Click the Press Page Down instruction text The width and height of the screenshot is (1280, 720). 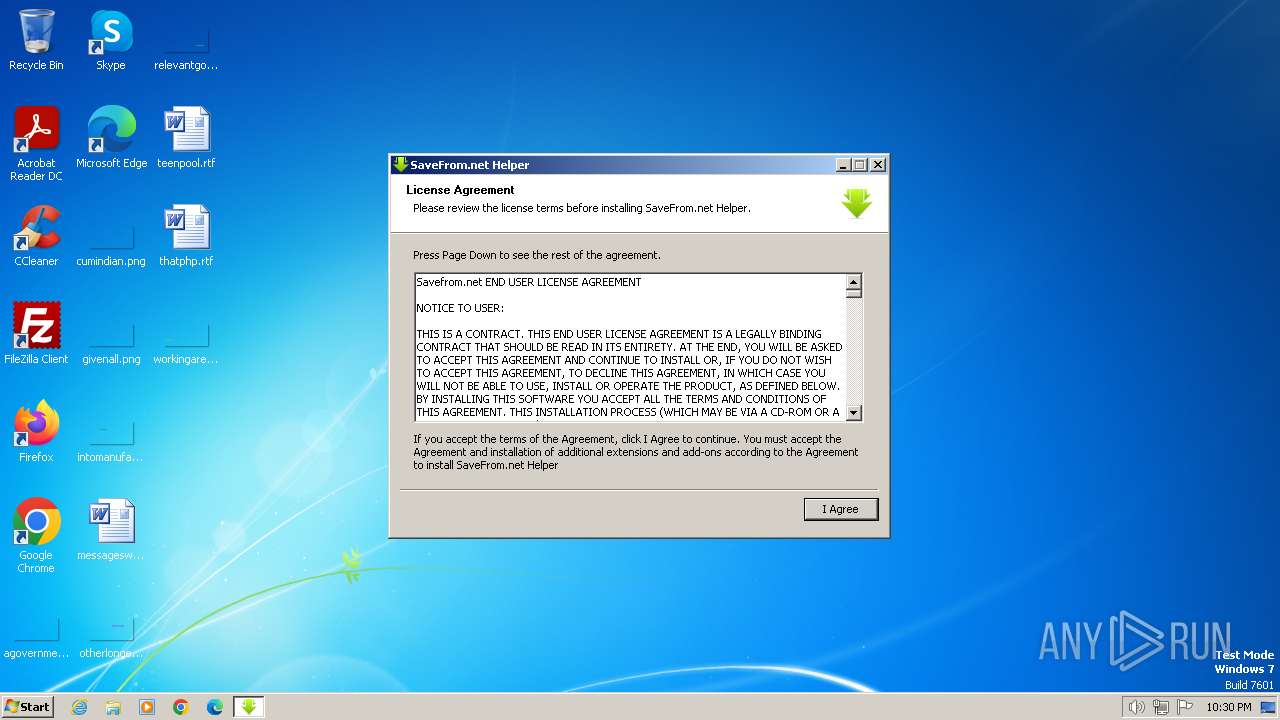(x=537, y=255)
